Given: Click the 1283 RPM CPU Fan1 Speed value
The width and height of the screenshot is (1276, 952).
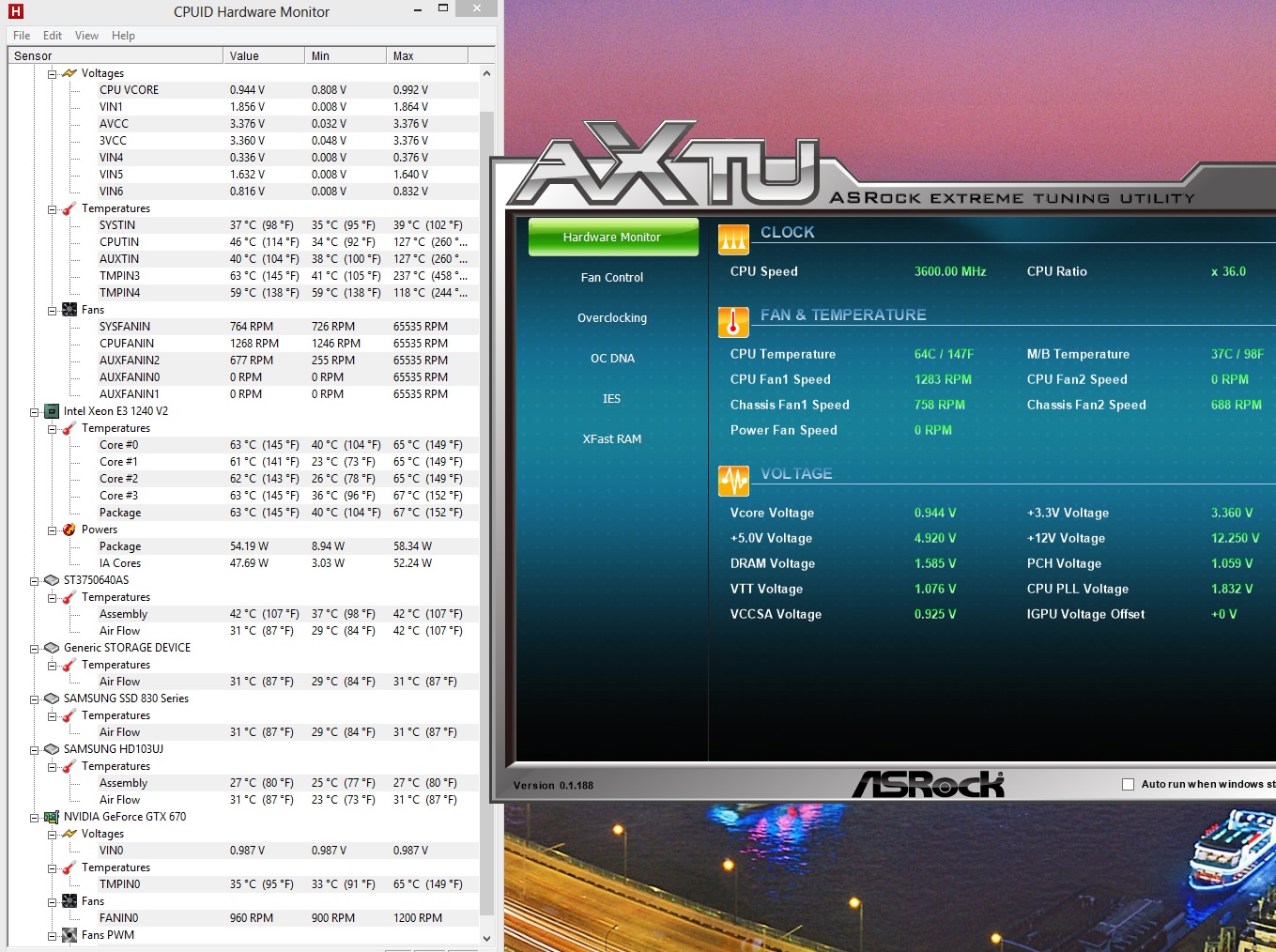Looking at the screenshot, I should (x=943, y=379).
